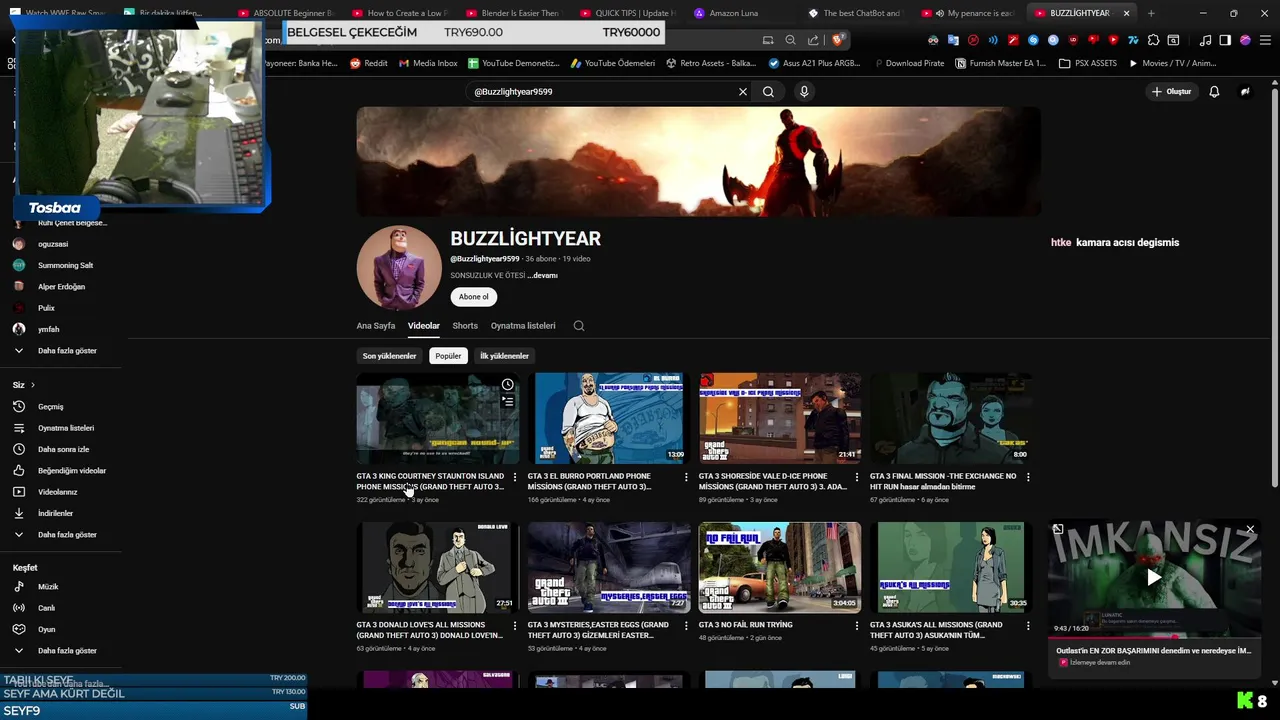Open Brave hamburger main menu
This screenshot has width=1280, height=720.
coord(1265,40)
